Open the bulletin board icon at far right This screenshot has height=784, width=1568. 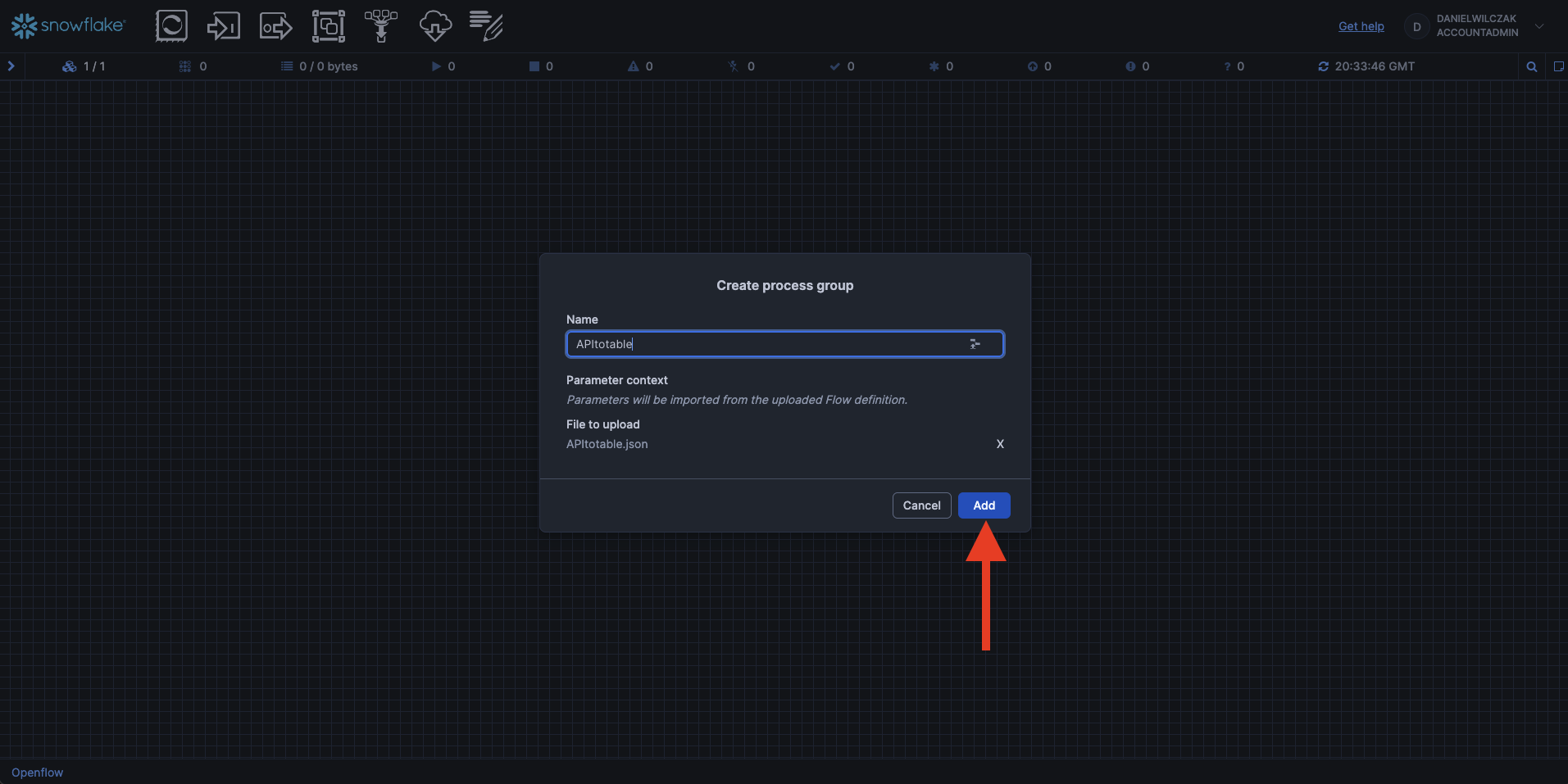[1558, 66]
